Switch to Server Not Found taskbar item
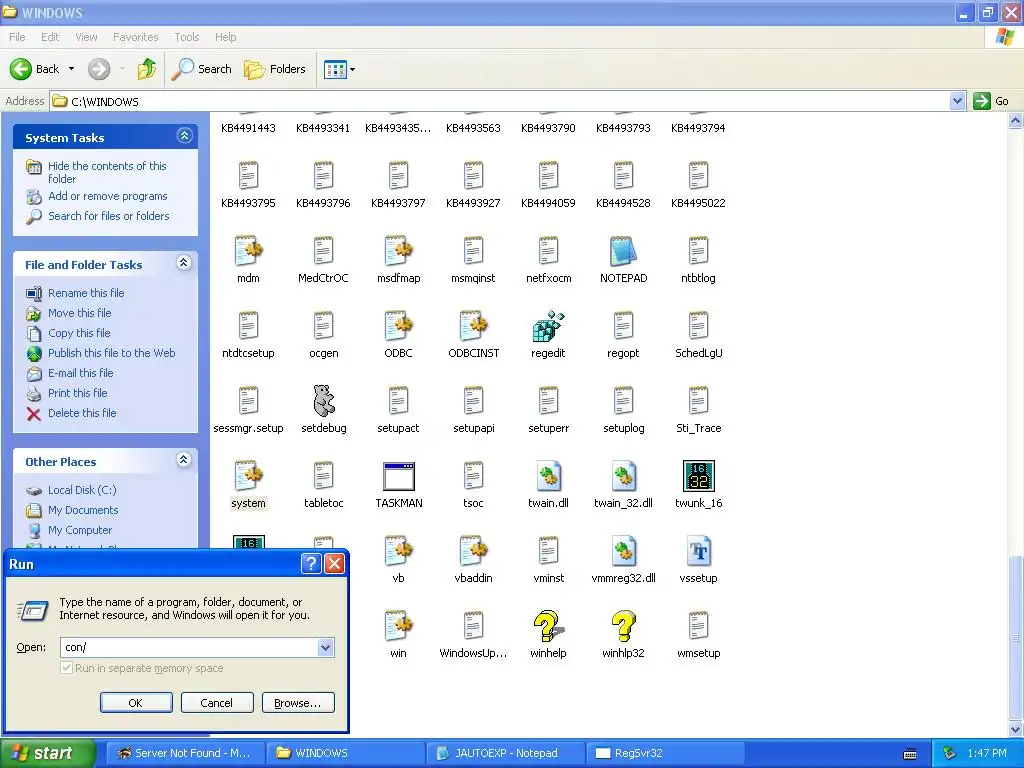 (185, 753)
